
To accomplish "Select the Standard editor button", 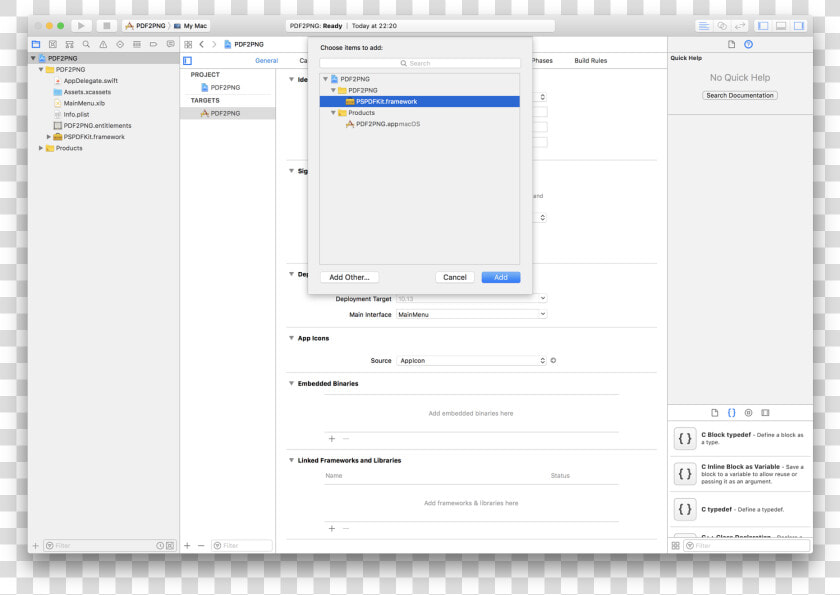I will [703, 26].
